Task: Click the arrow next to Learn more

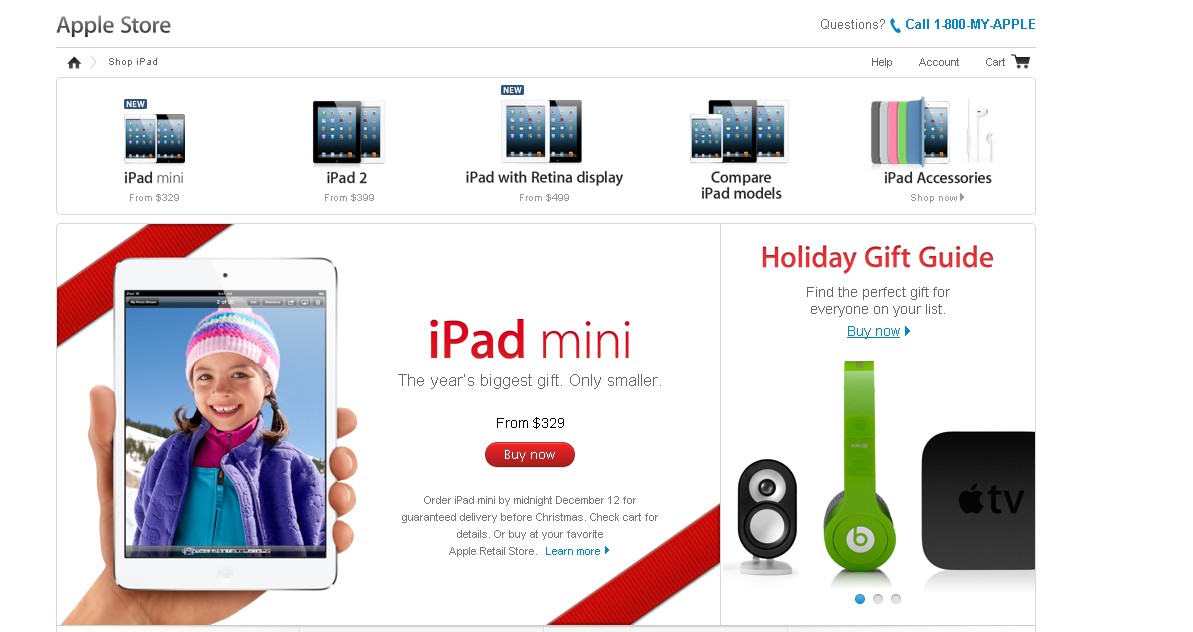Action: point(606,551)
